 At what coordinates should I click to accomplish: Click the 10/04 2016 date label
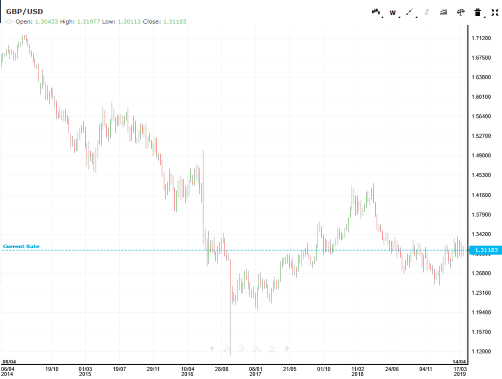(187, 371)
